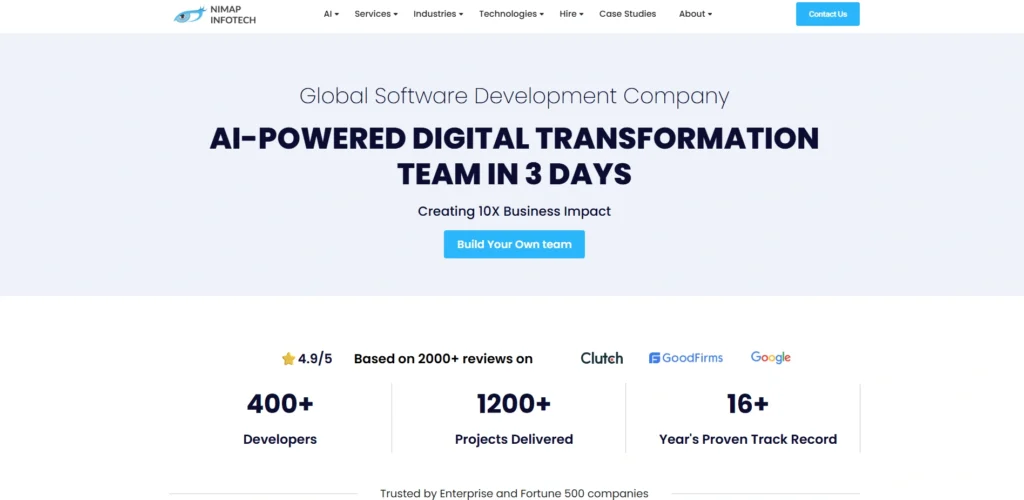The image size is (1024, 500).
Task: Open the GoodFirms reviews logo
Action: click(686, 358)
